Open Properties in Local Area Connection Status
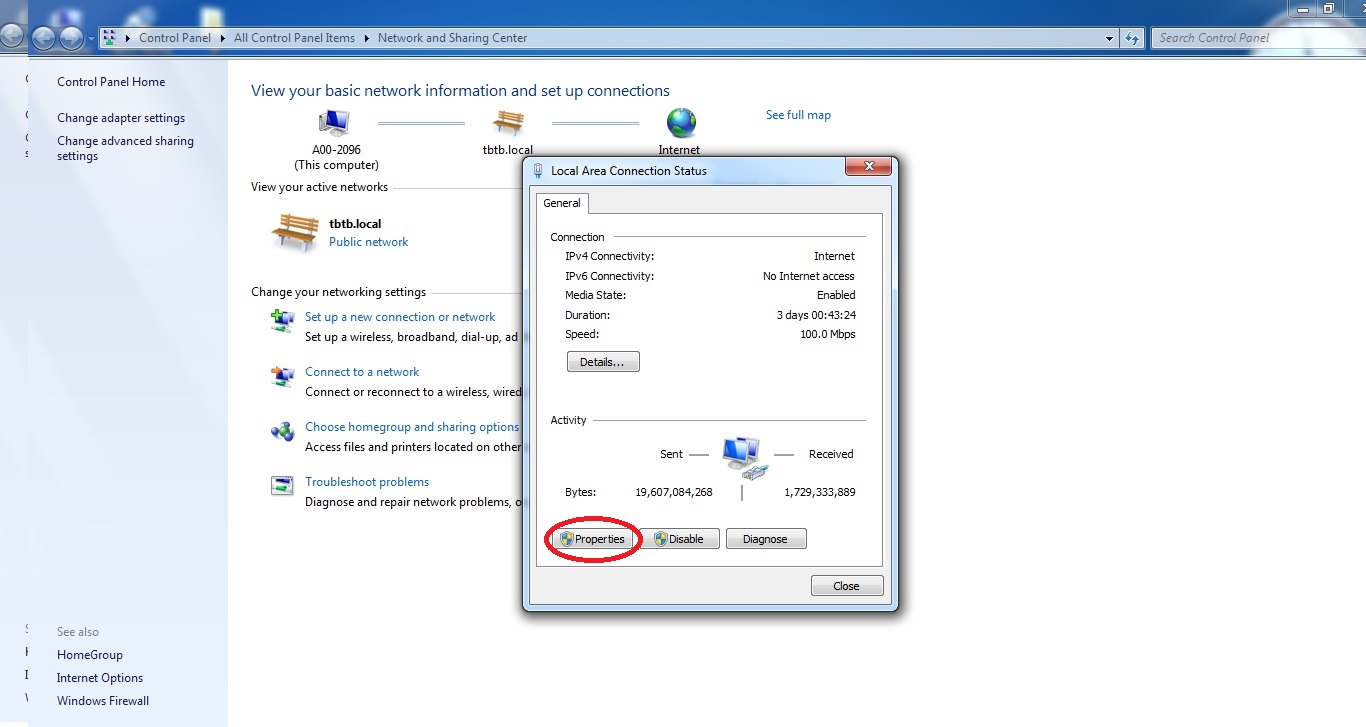1366x727 pixels. pyautogui.click(x=593, y=539)
